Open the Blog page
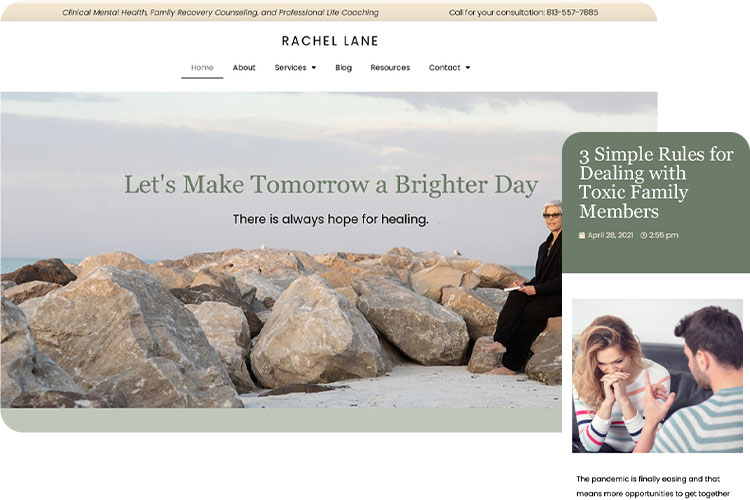This screenshot has width=750, height=500. (343, 67)
